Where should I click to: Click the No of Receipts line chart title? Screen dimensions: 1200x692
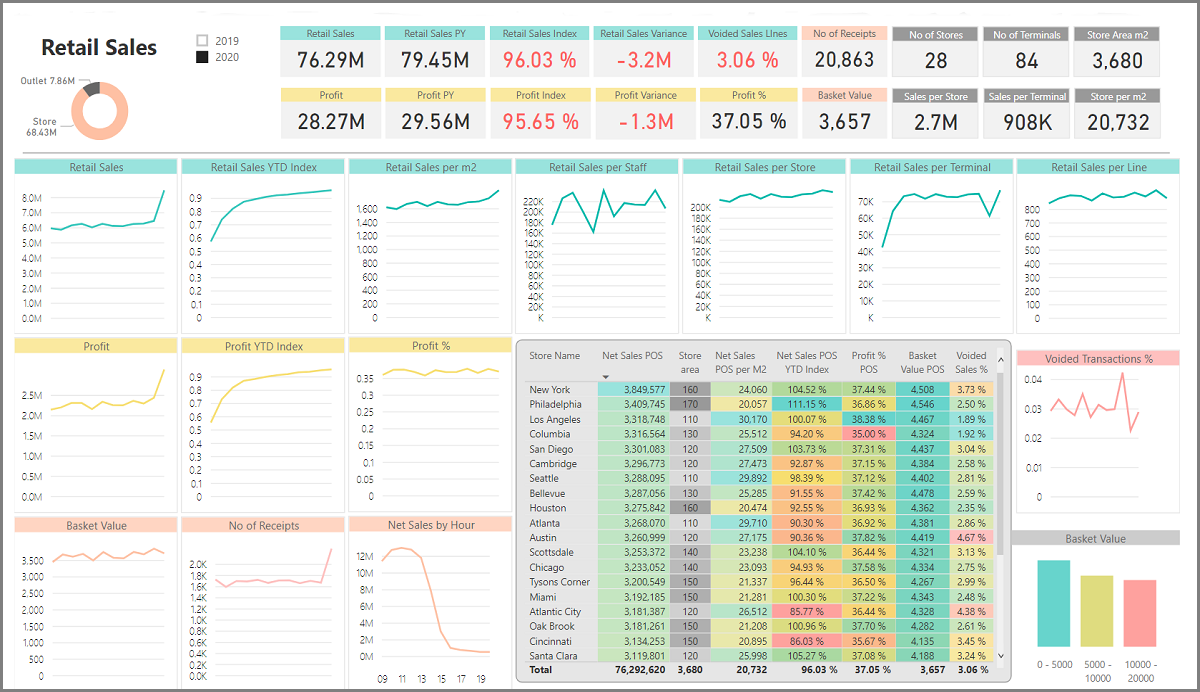264,525
